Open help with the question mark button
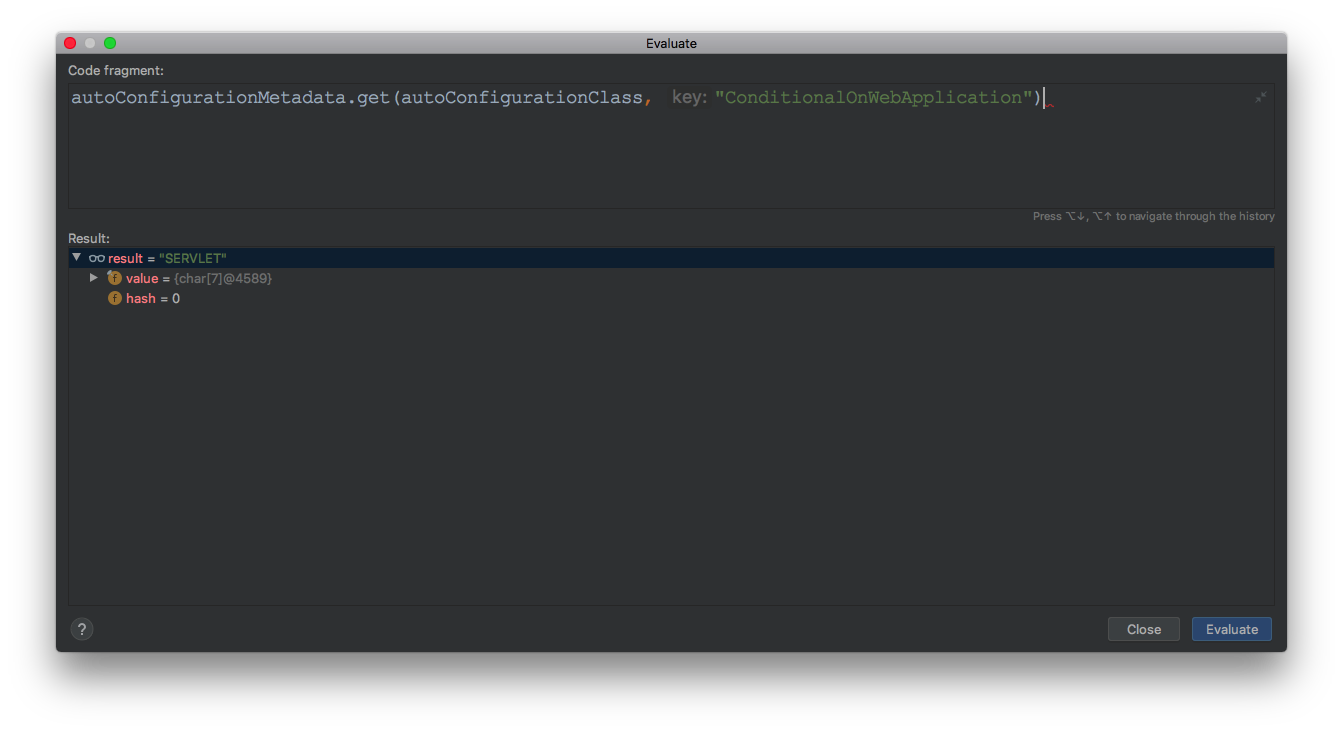 [82, 629]
